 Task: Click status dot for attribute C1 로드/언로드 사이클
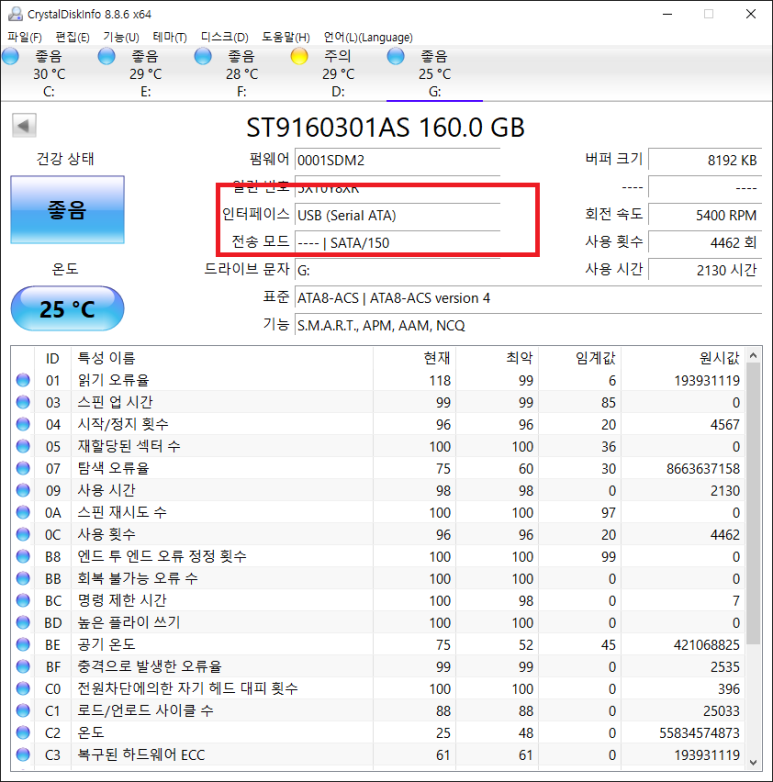(23, 710)
